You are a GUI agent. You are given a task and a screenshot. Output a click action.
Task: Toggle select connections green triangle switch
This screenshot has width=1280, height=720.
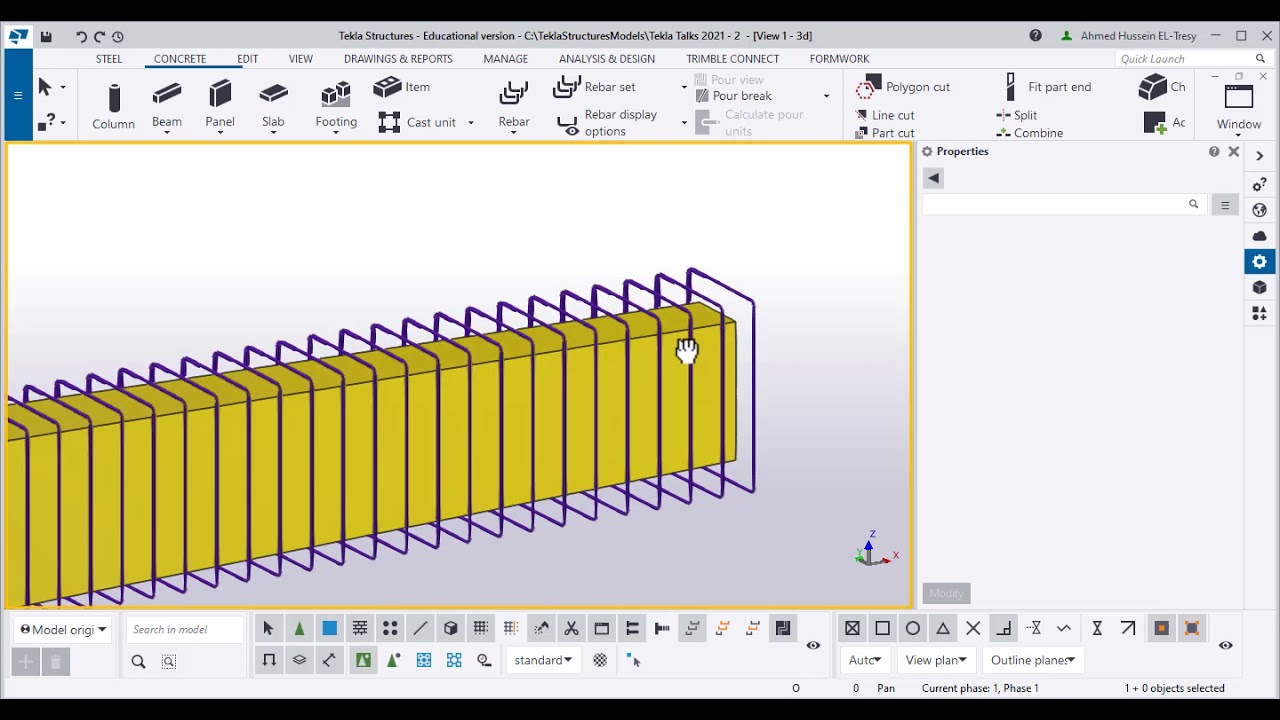point(299,628)
